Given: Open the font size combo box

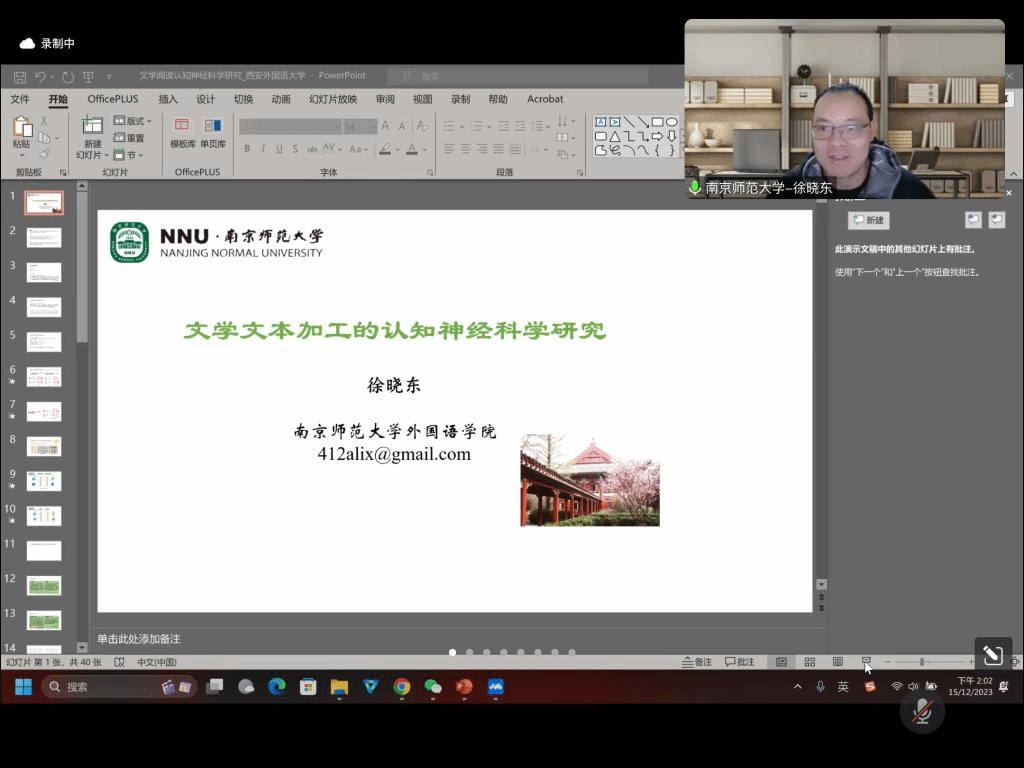Looking at the screenshot, I should coord(359,126).
